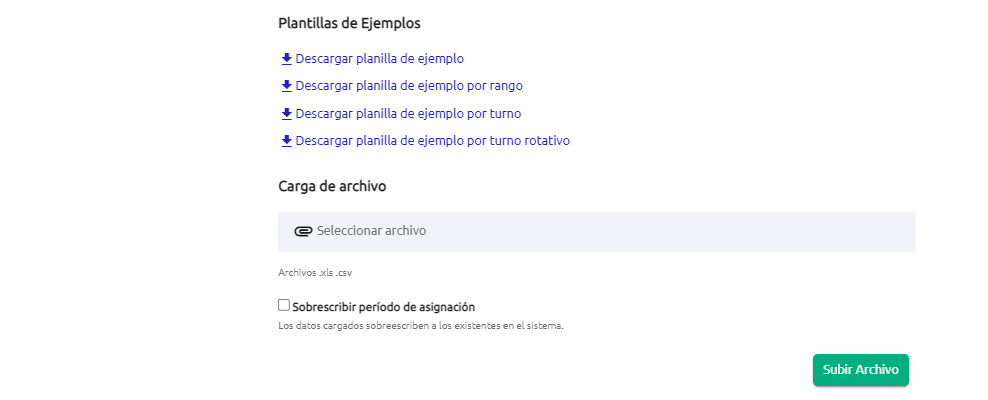Click download icon for 'turno rotativo' template

coord(286,141)
